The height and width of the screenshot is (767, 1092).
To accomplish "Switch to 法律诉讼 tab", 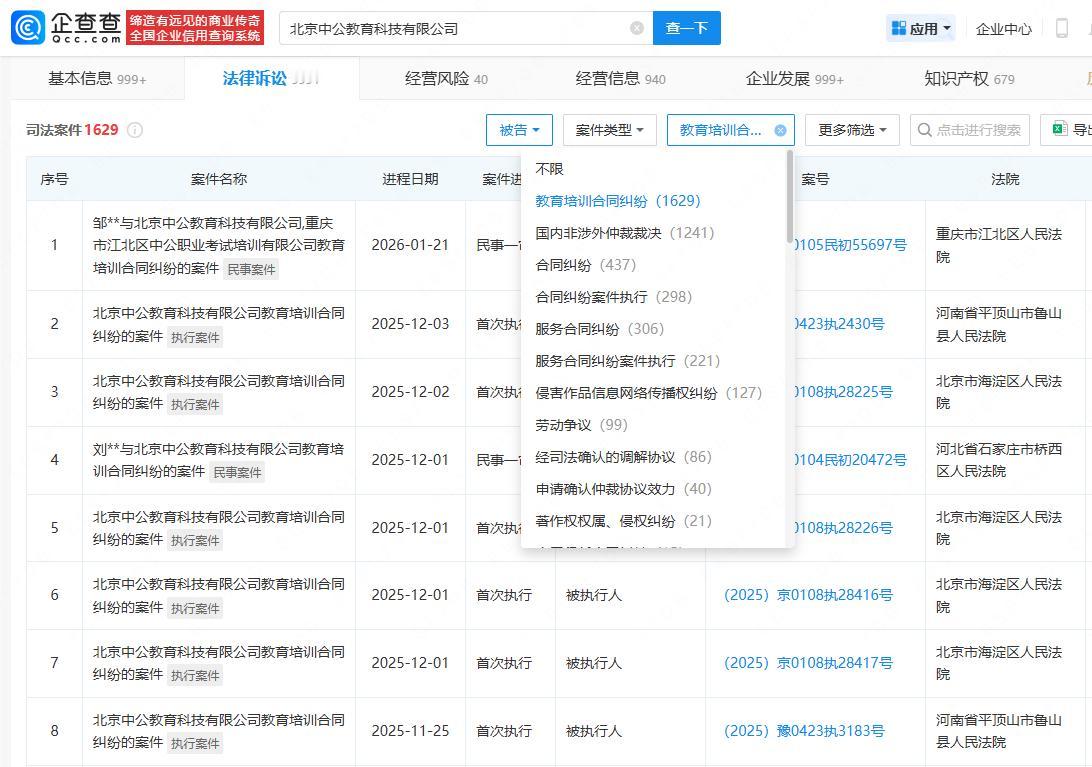I will click(x=270, y=78).
